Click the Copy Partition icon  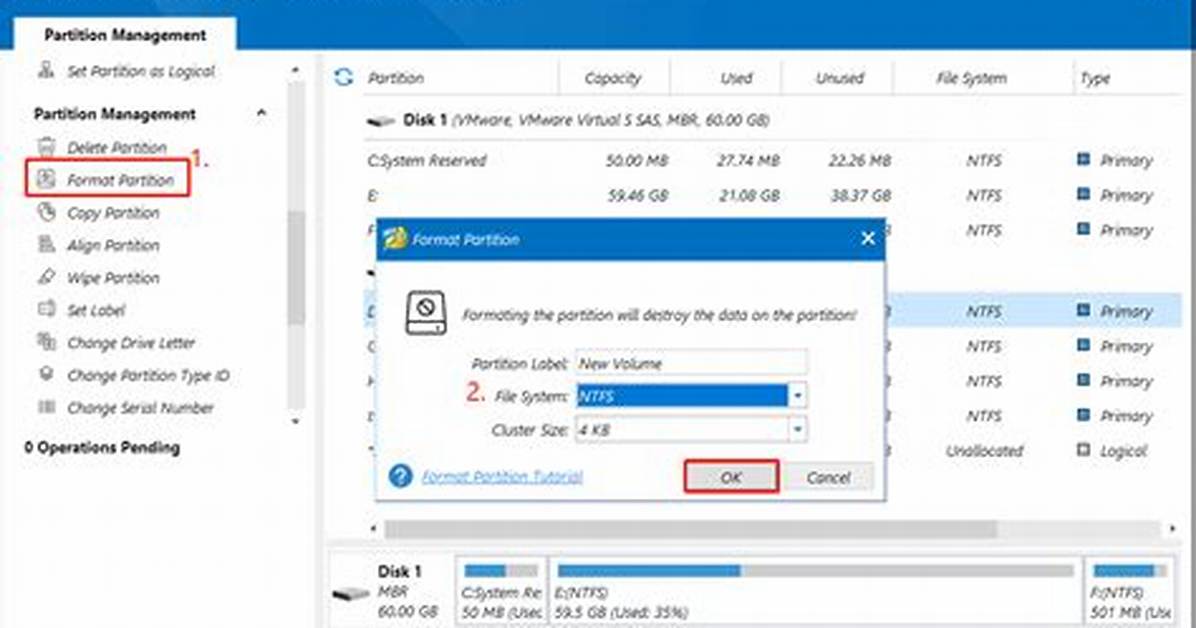point(47,212)
